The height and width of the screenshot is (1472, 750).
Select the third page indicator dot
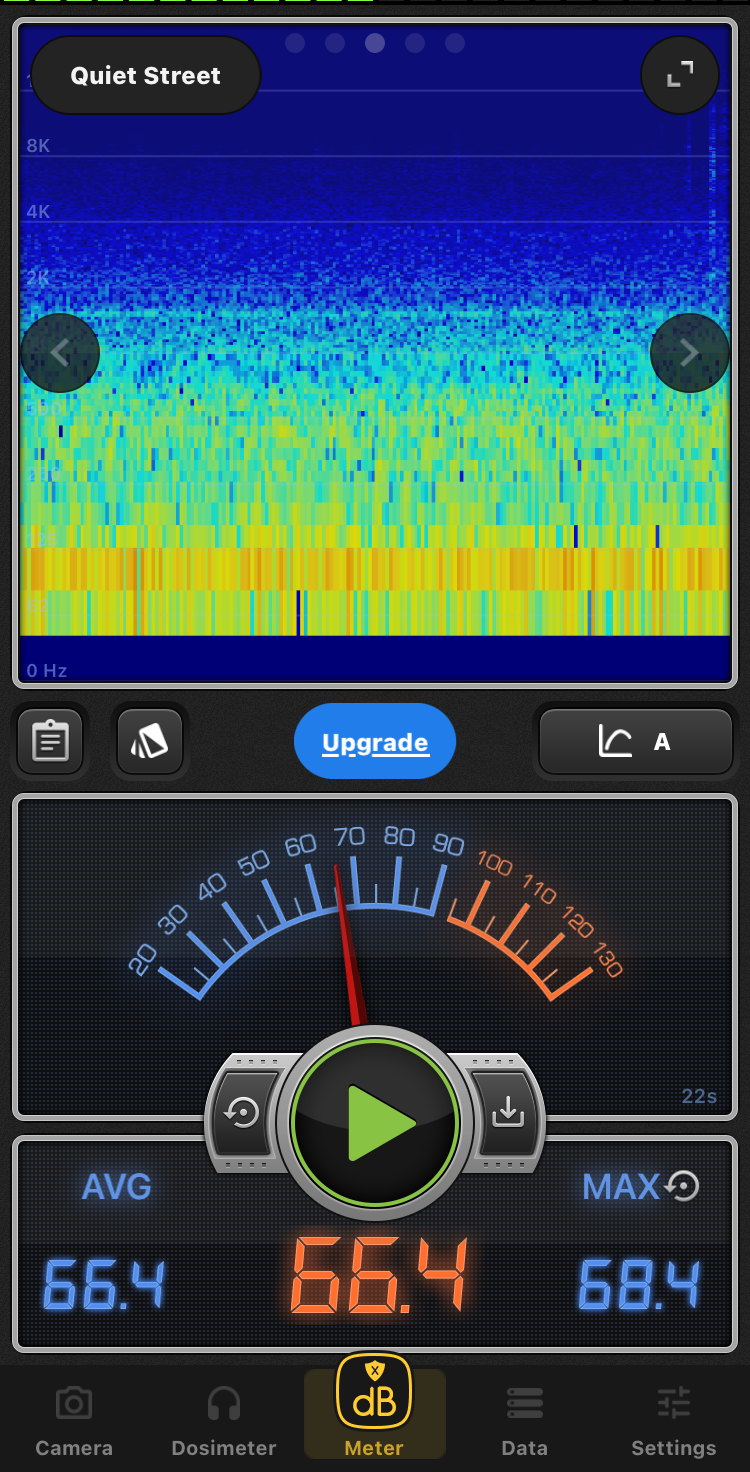point(375,43)
